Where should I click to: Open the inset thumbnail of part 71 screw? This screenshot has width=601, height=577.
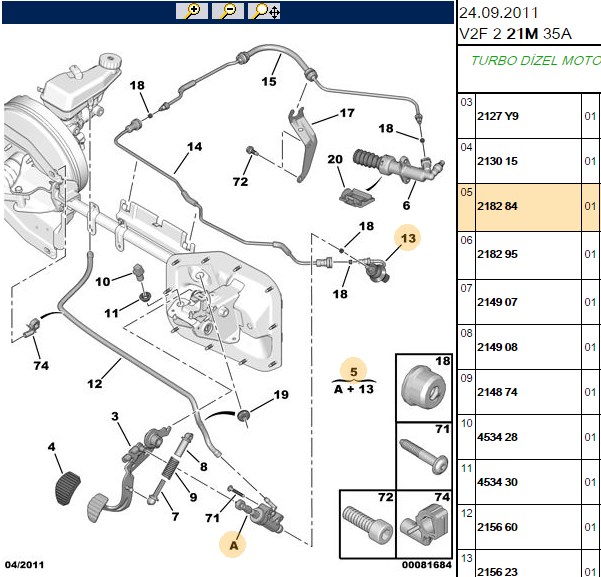pos(424,456)
